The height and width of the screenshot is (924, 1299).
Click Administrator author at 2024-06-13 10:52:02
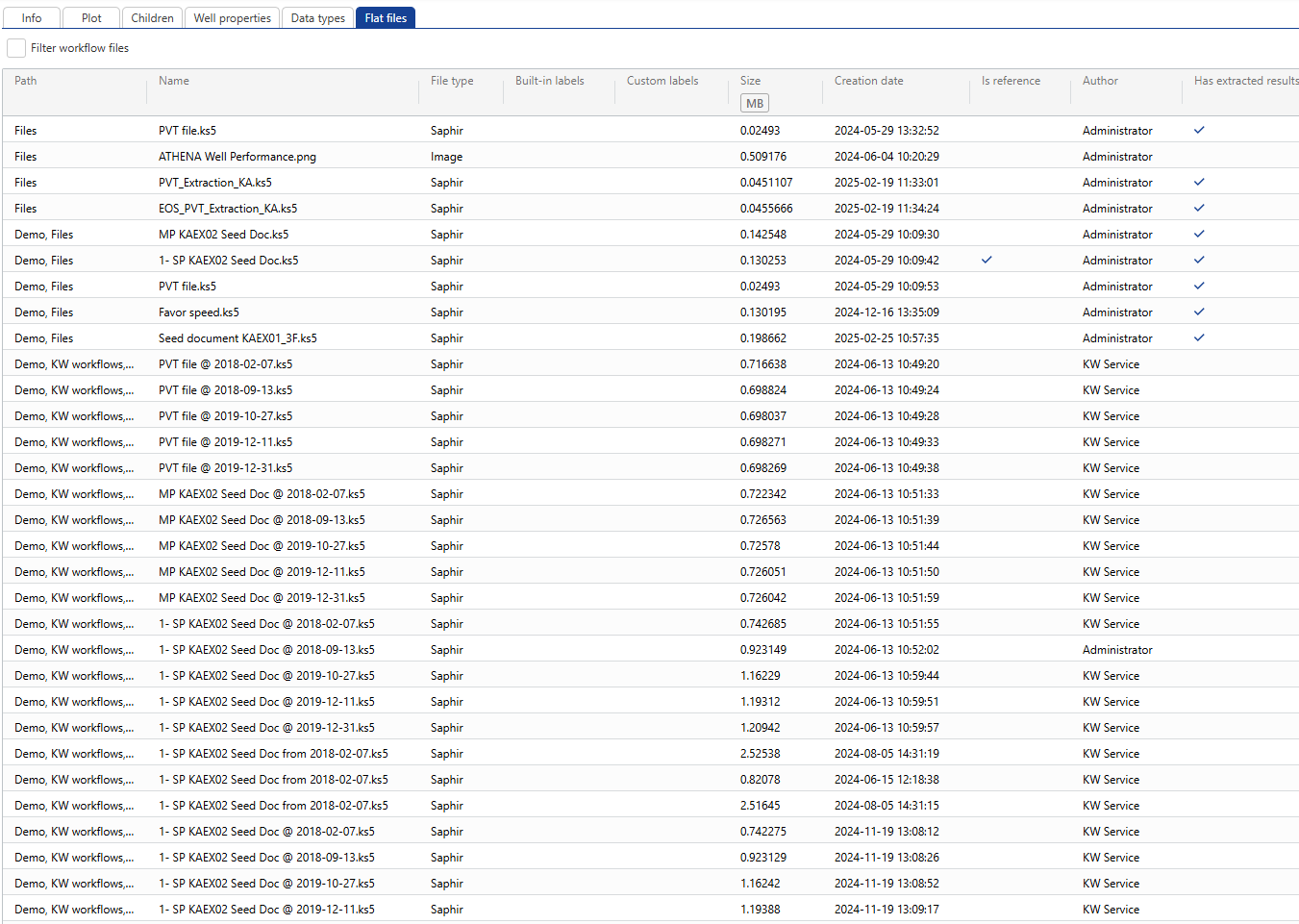coord(1117,650)
